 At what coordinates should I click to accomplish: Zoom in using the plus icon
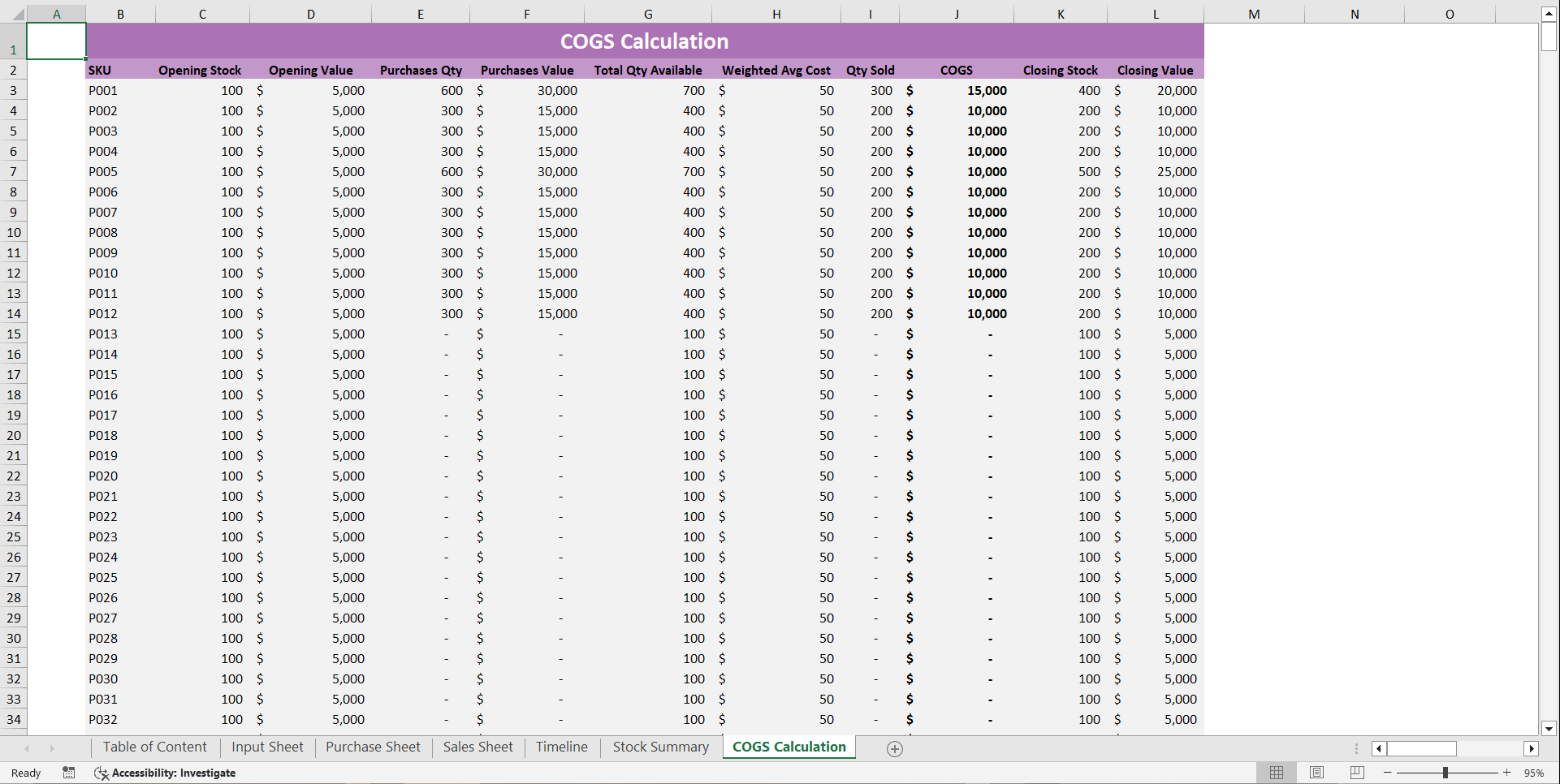(x=1508, y=773)
